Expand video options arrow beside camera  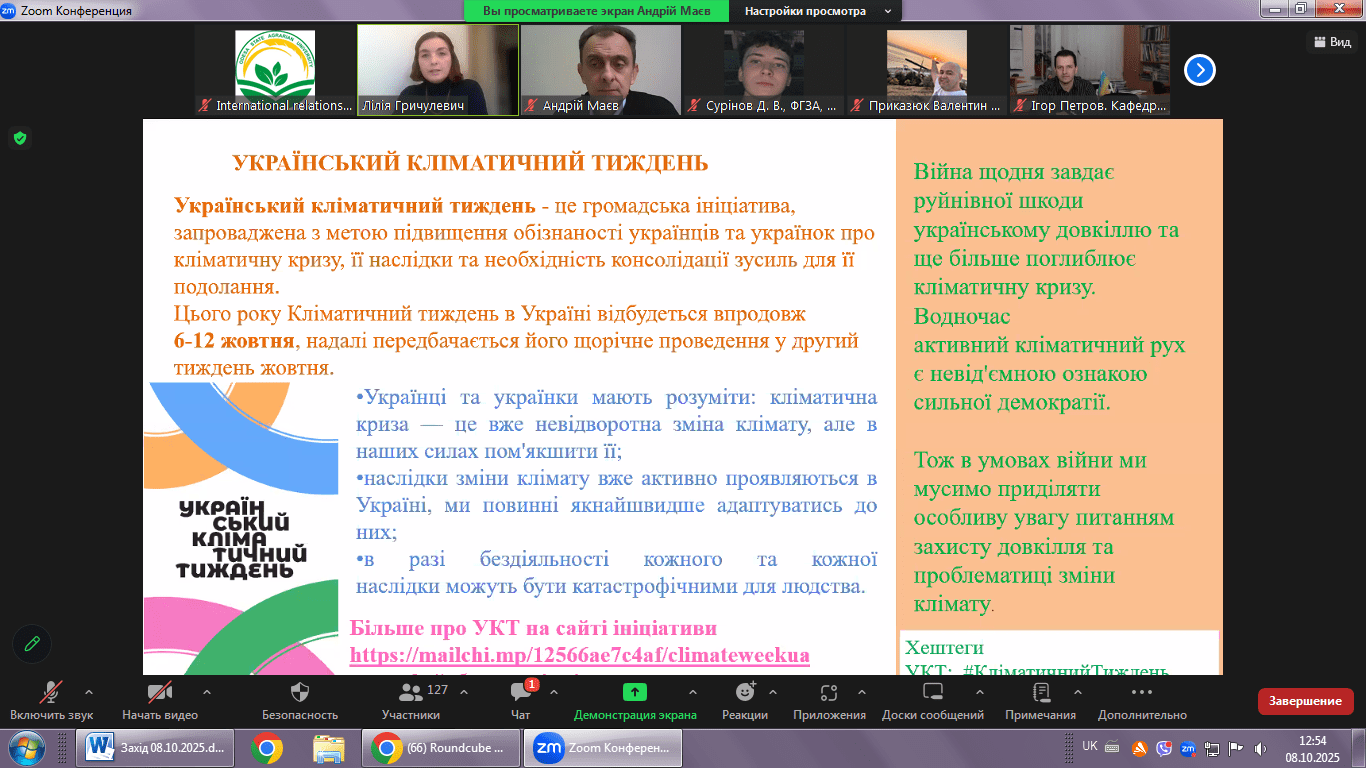207,692
